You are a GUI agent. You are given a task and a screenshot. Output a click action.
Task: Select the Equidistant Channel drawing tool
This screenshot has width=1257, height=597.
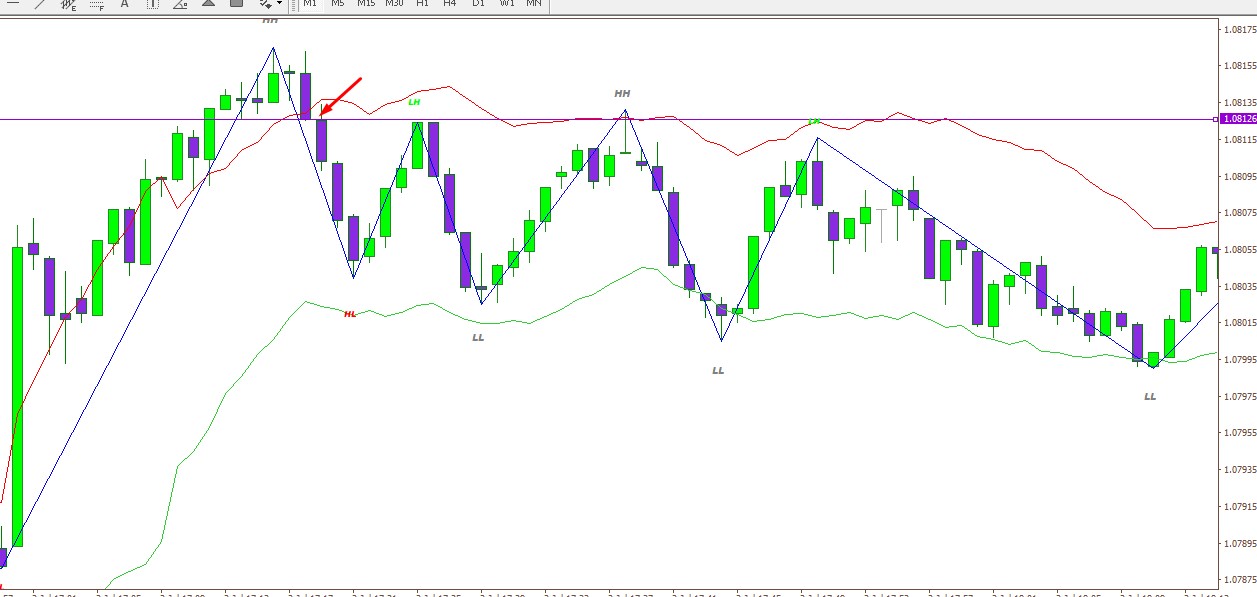click(70, 3)
